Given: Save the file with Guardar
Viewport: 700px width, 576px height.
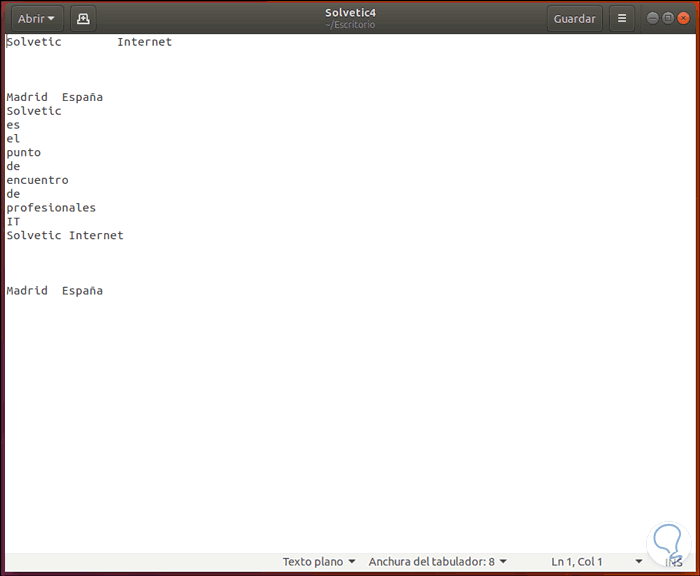Looking at the screenshot, I should 574,19.
